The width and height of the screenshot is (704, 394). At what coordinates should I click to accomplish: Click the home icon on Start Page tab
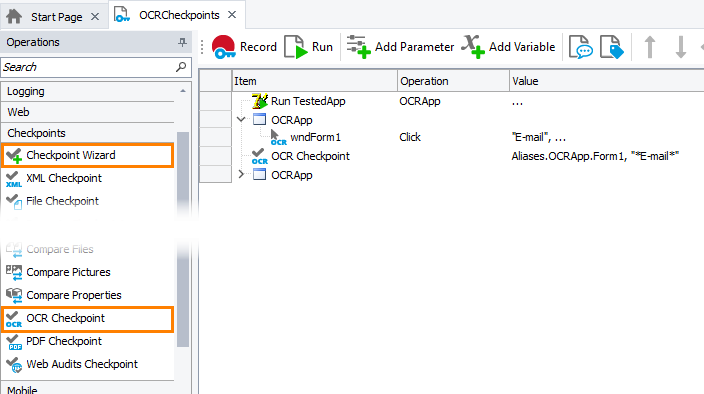[x=14, y=17]
